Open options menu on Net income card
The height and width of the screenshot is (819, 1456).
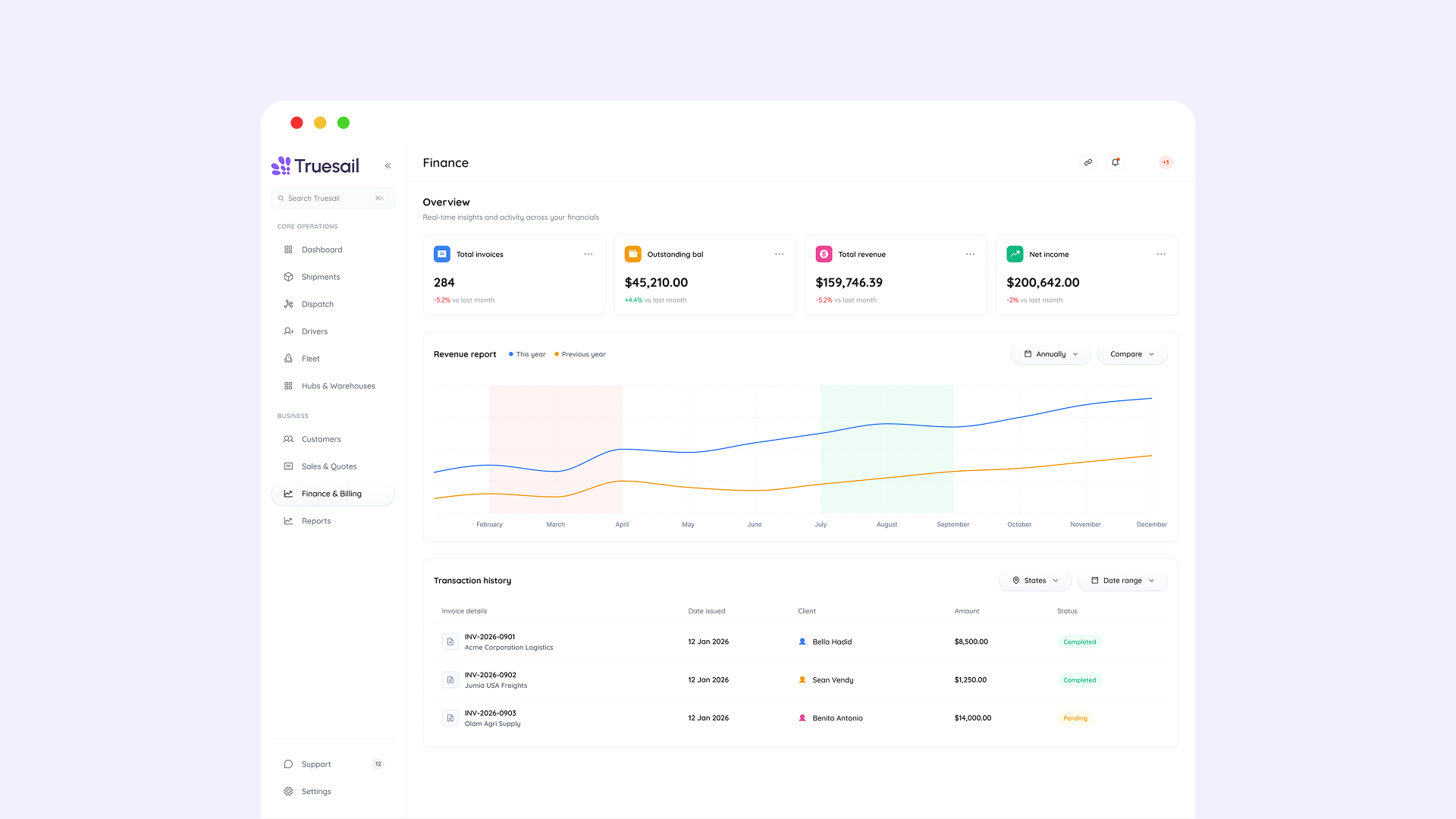click(1162, 254)
